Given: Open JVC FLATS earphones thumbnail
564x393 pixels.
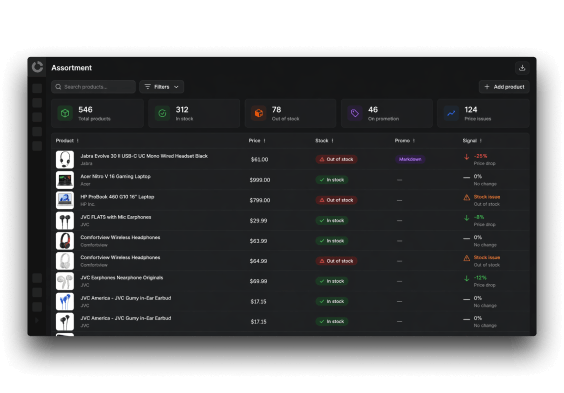Looking at the screenshot, I should 65,220.
